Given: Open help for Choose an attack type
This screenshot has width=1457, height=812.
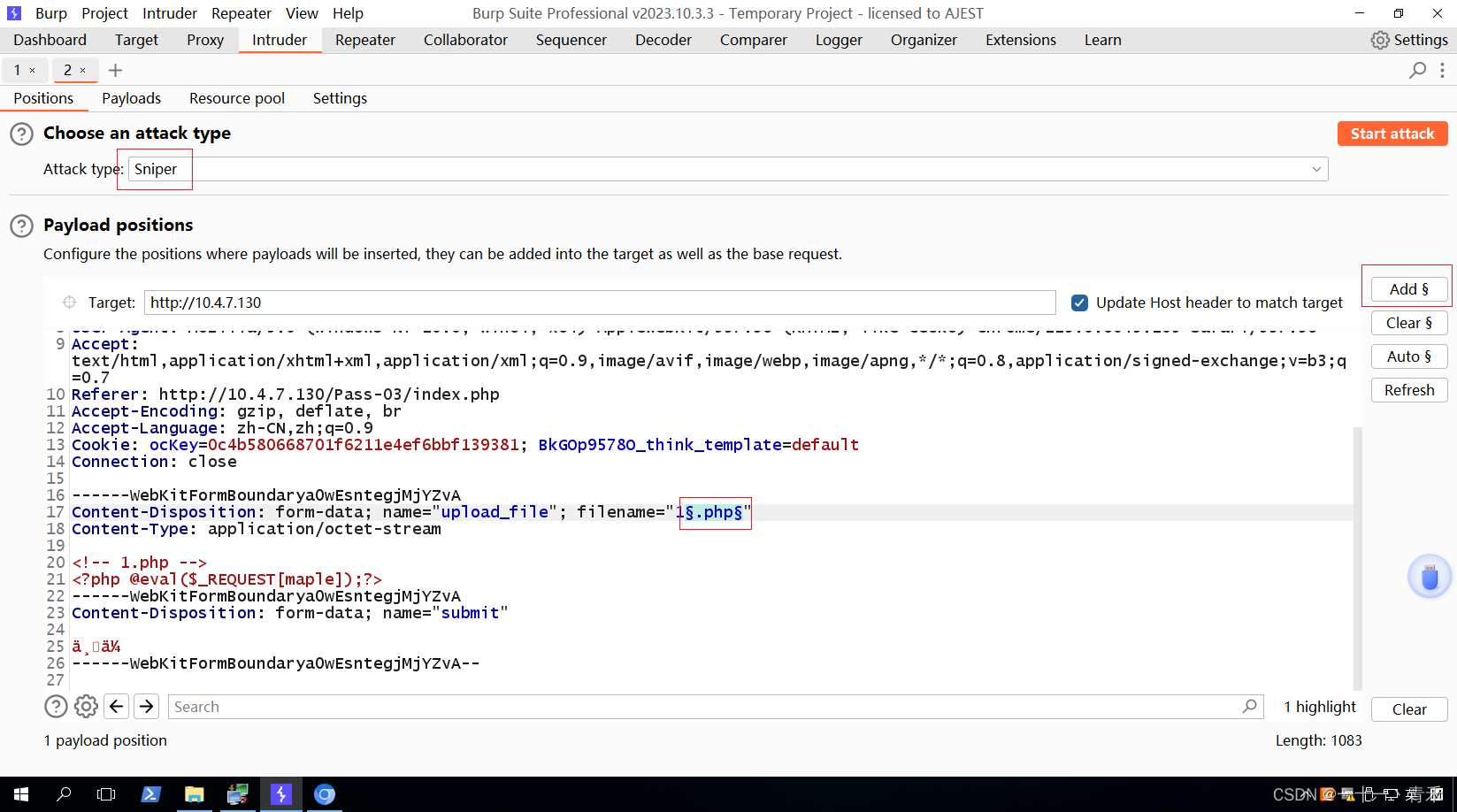Looking at the screenshot, I should [x=21, y=134].
